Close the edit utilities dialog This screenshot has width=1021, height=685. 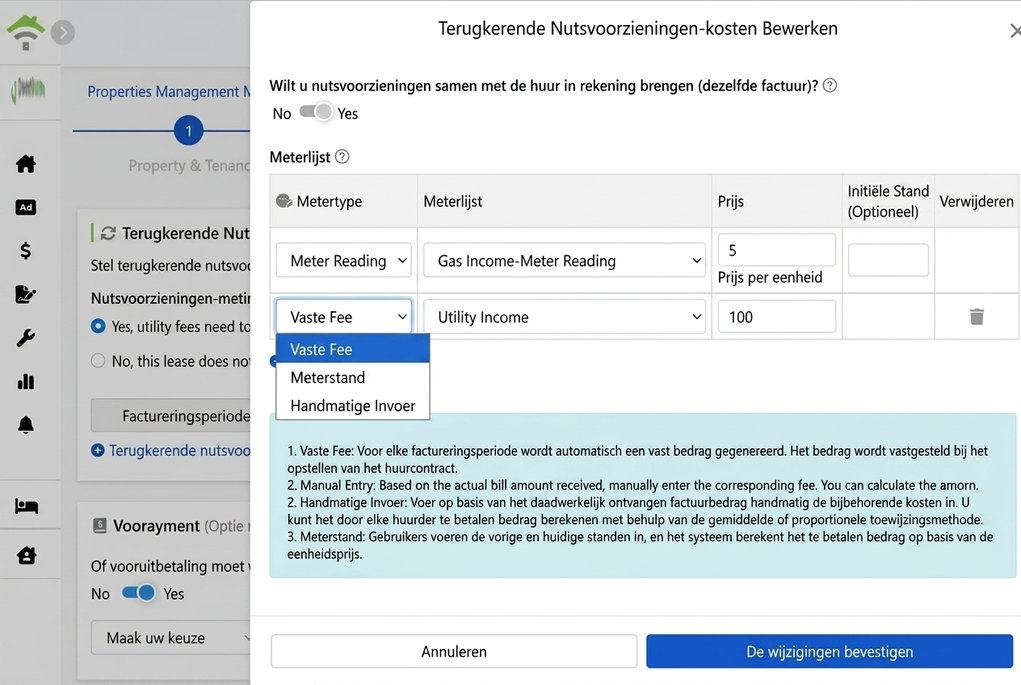coord(1014,31)
